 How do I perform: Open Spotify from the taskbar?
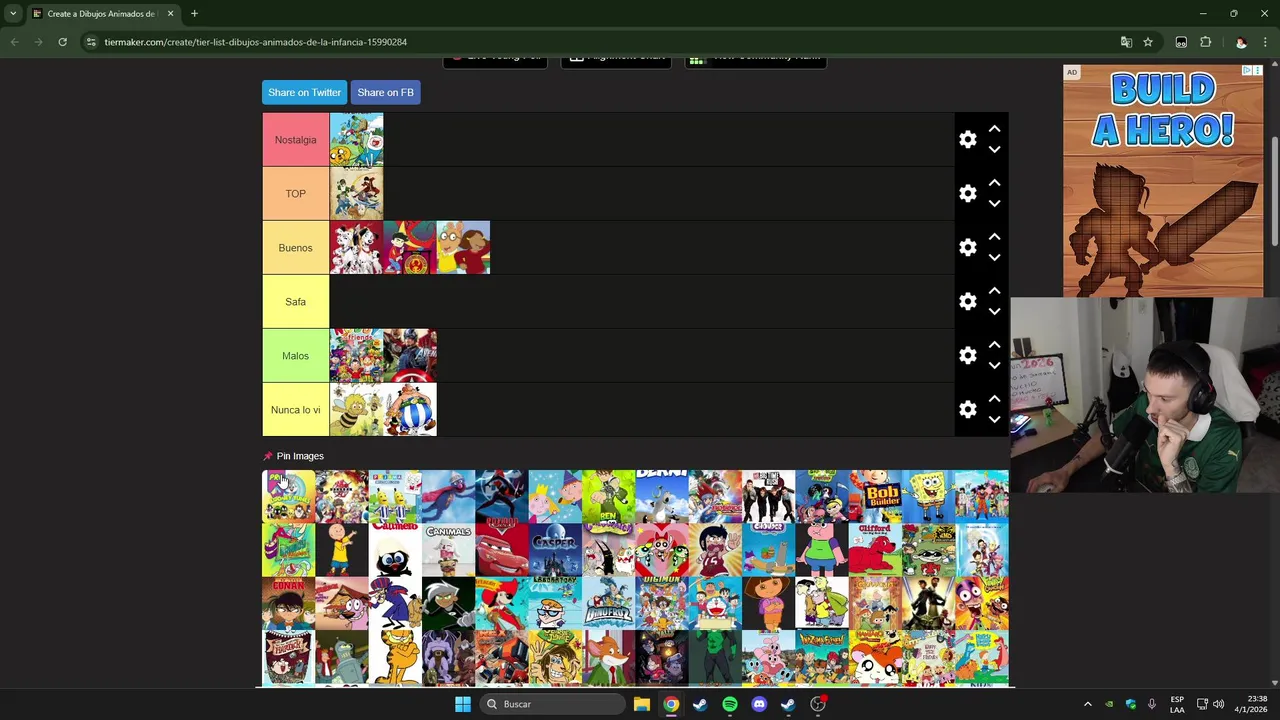pos(729,704)
